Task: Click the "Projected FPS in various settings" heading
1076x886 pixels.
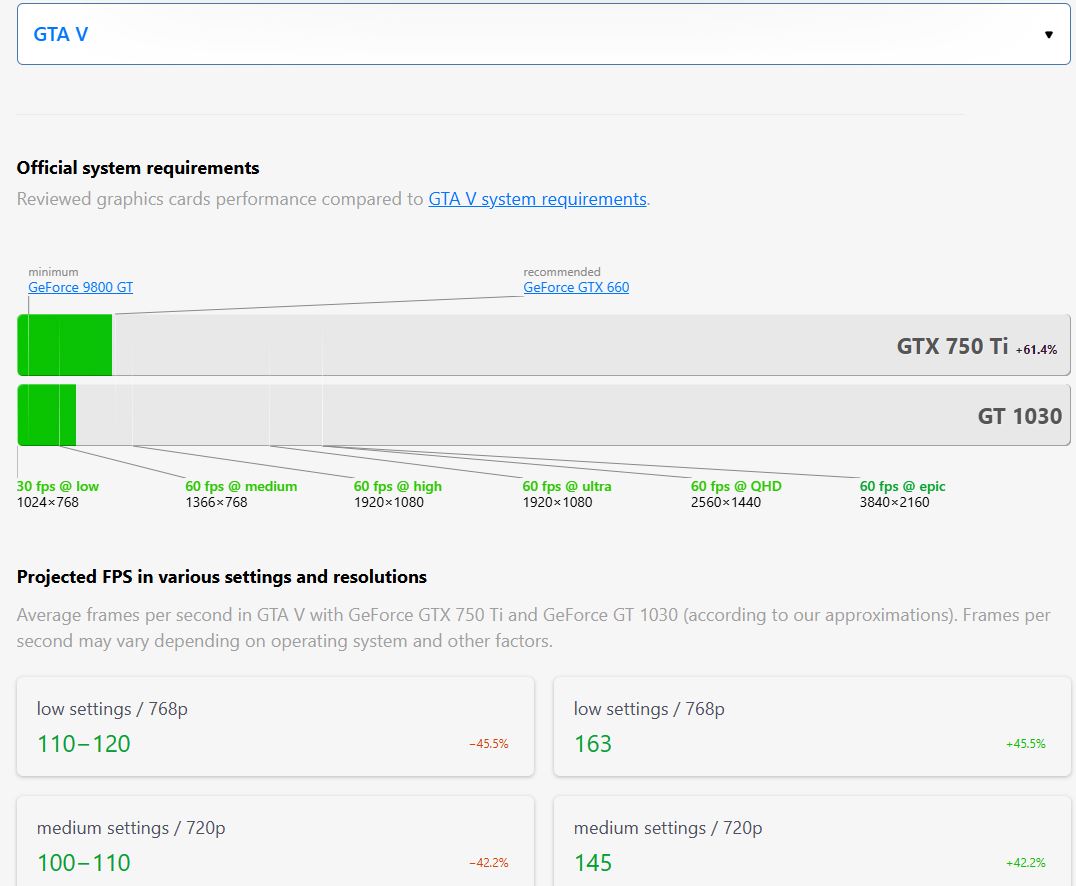Action: coord(222,577)
